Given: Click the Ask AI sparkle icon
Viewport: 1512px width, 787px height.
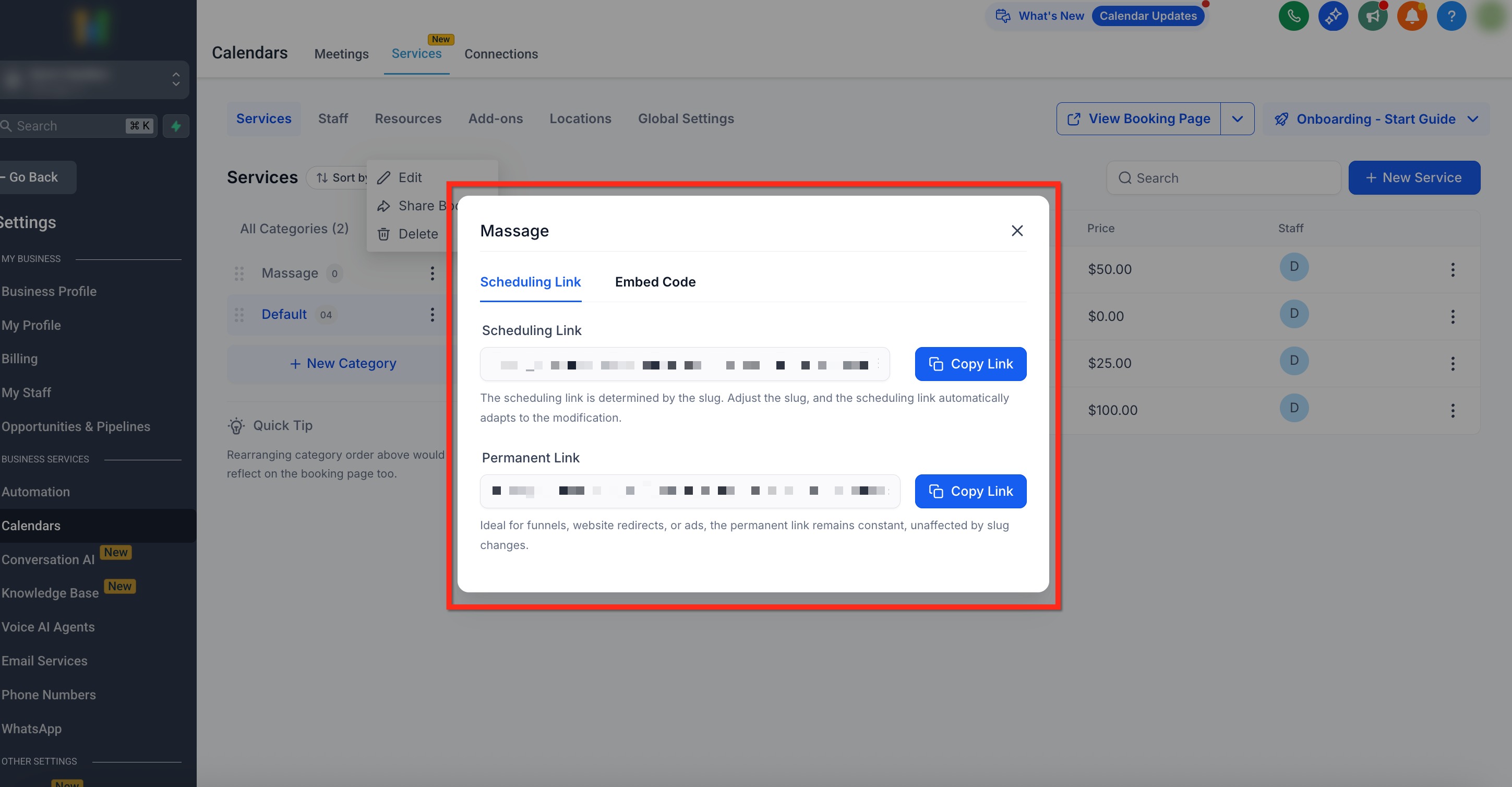Looking at the screenshot, I should pyautogui.click(x=1333, y=16).
